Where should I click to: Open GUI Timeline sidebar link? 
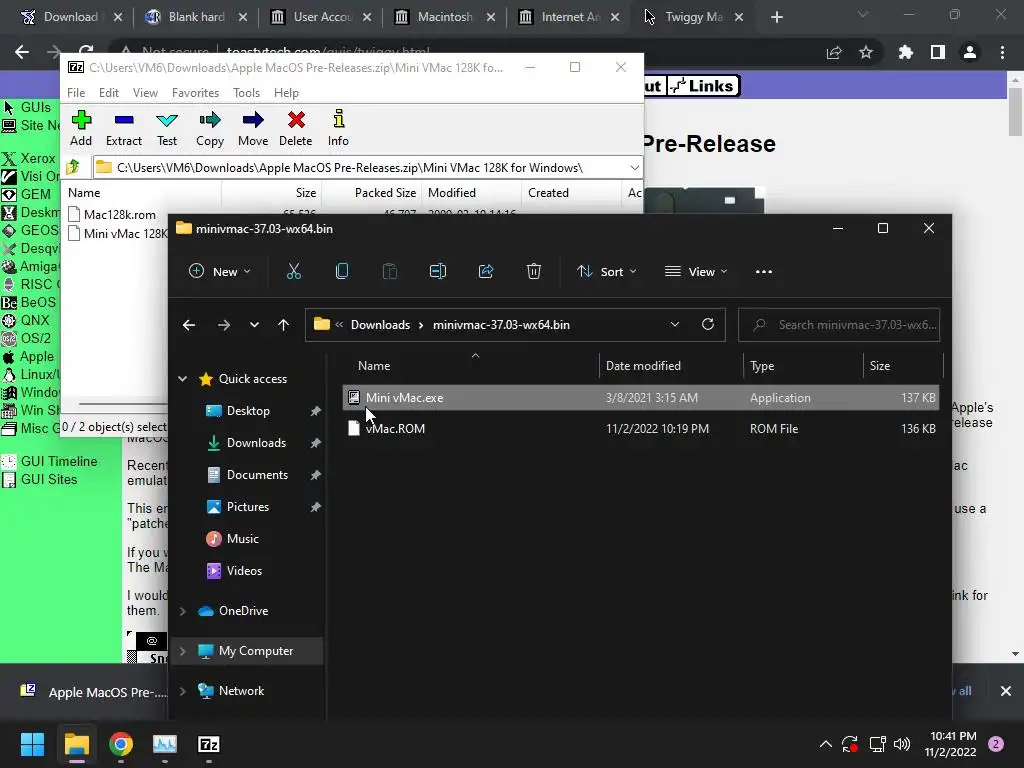click(59, 461)
